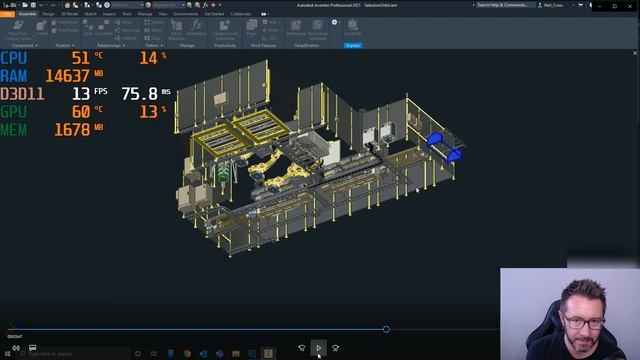Image resolution: width=640 pixels, height=360 pixels.
Task: Click the skip back button
Action: coord(302,348)
